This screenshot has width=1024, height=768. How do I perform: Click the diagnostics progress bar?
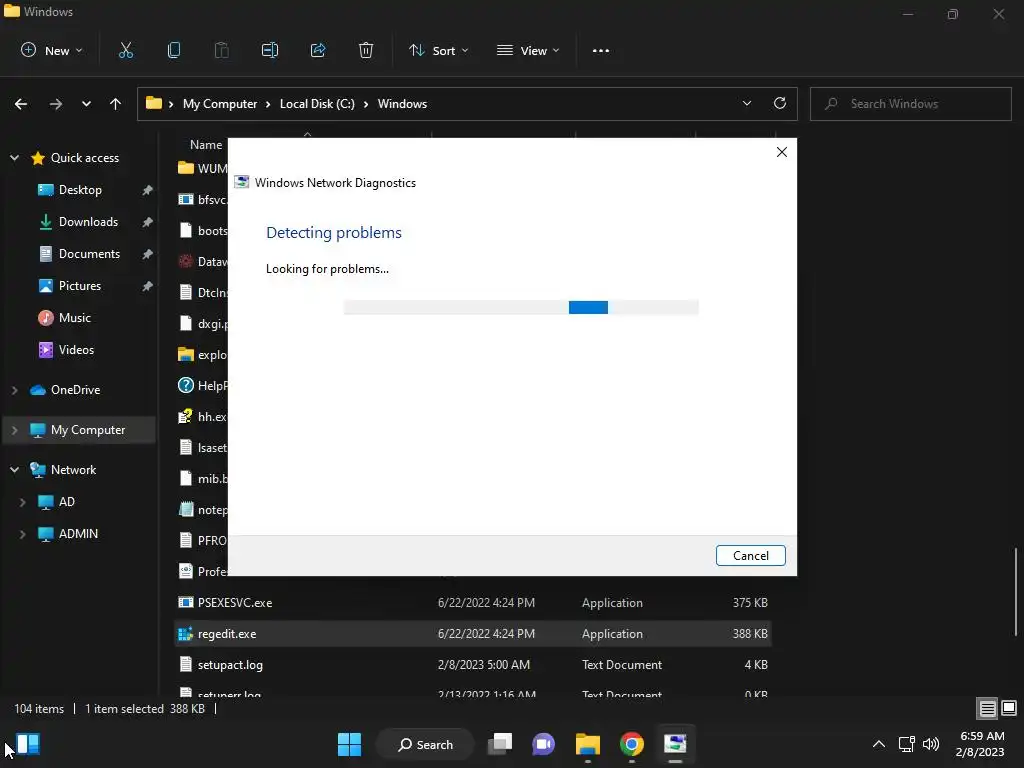520,307
